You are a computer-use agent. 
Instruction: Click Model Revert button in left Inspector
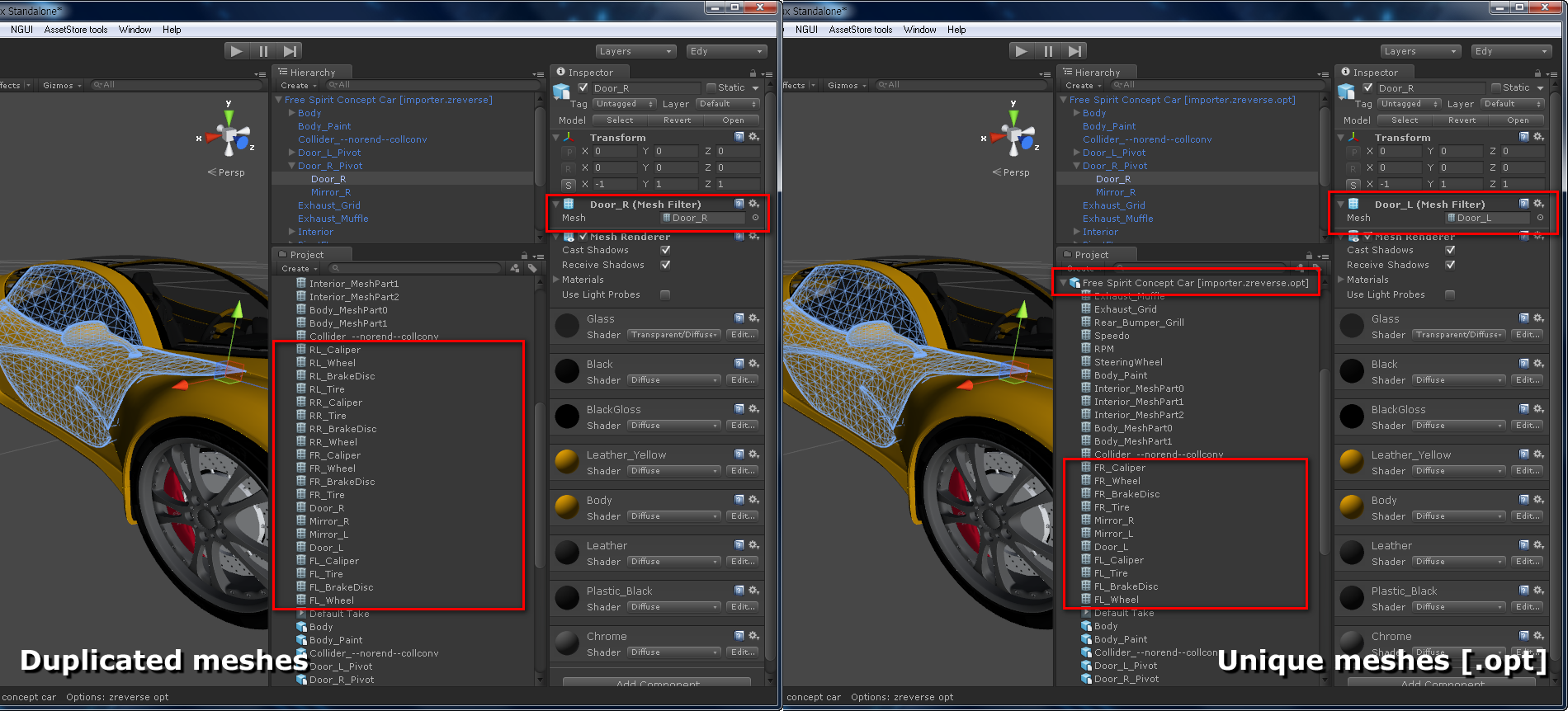[x=677, y=120]
